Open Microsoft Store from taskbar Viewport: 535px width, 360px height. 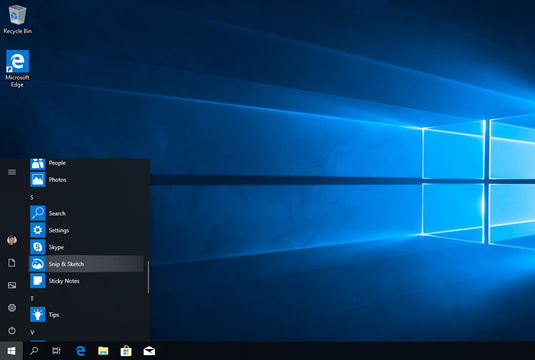click(x=126, y=351)
